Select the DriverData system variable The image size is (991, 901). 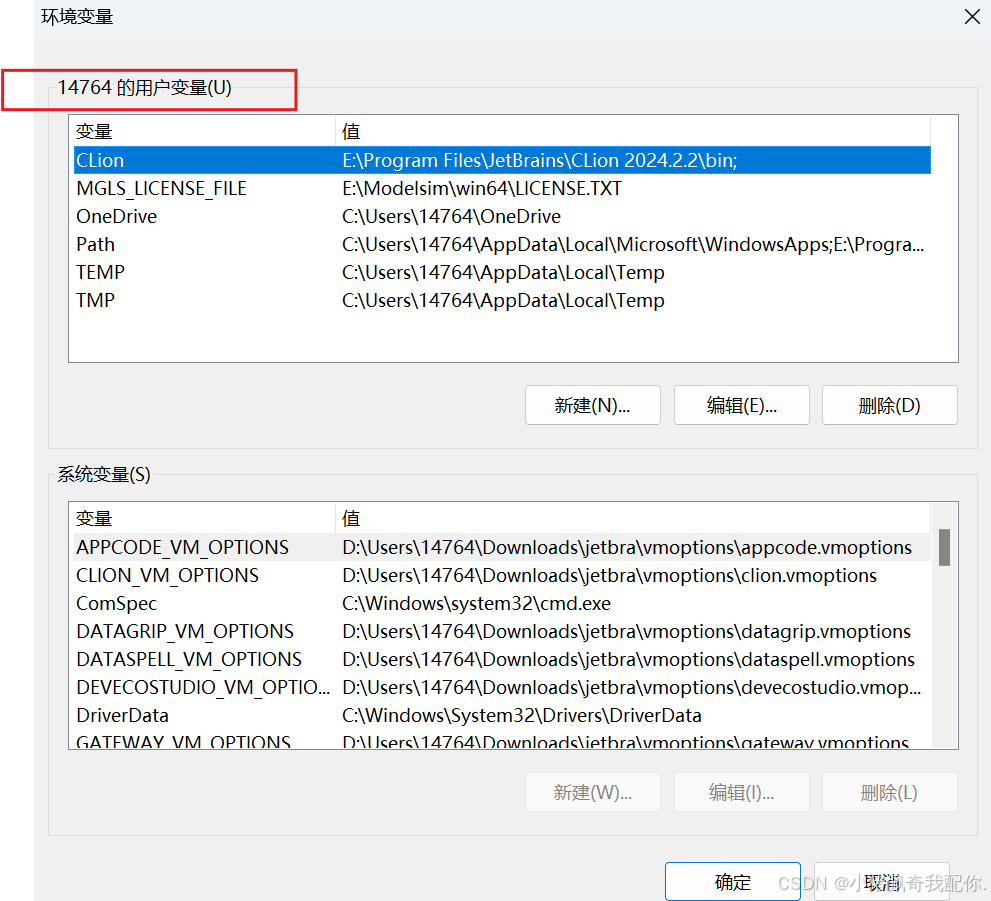point(122,715)
